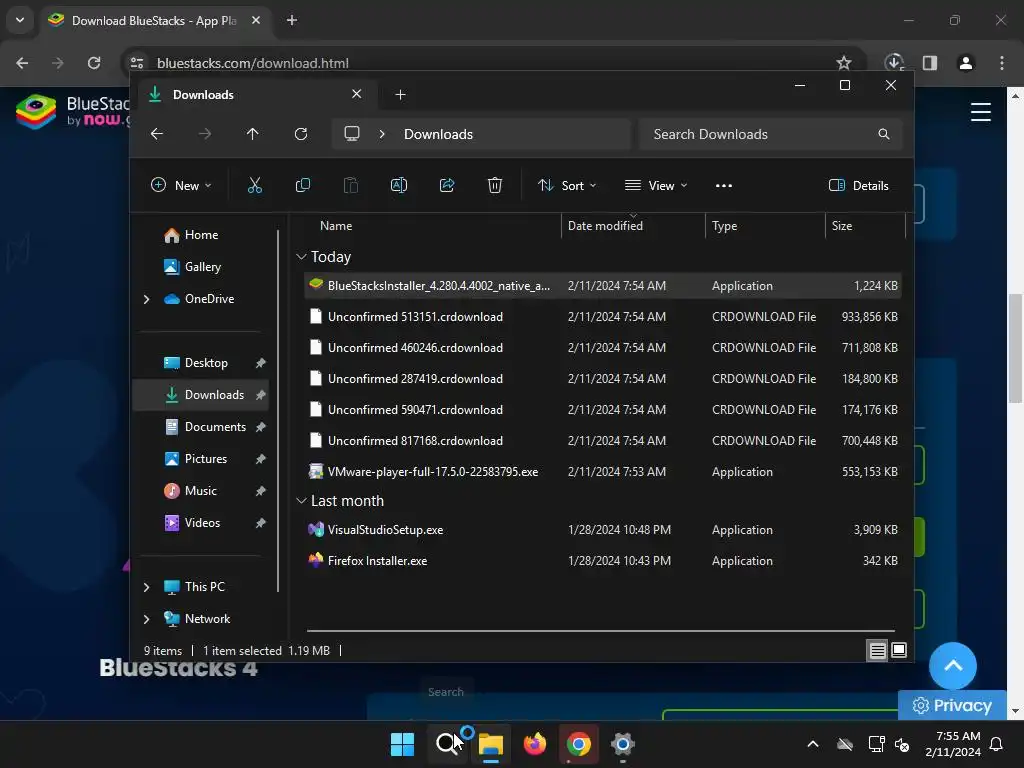Click the Share icon in Explorer toolbar

(x=447, y=185)
